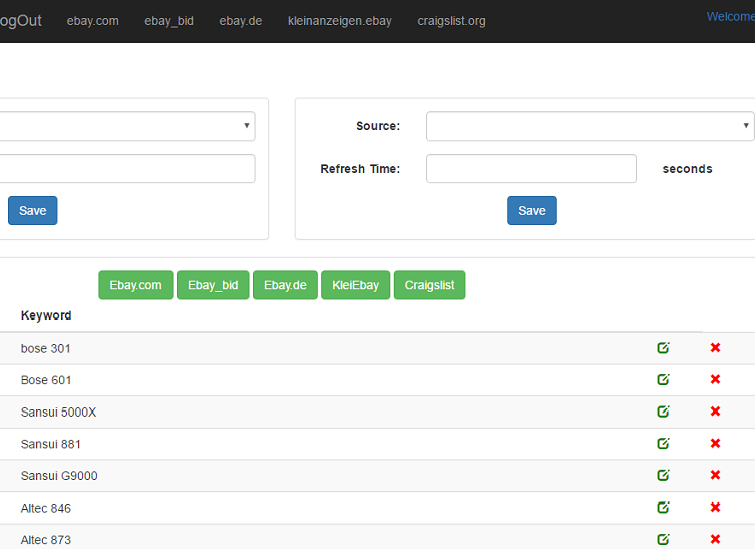
Task: Edit the Altec 873 keyword
Action: [x=664, y=539]
